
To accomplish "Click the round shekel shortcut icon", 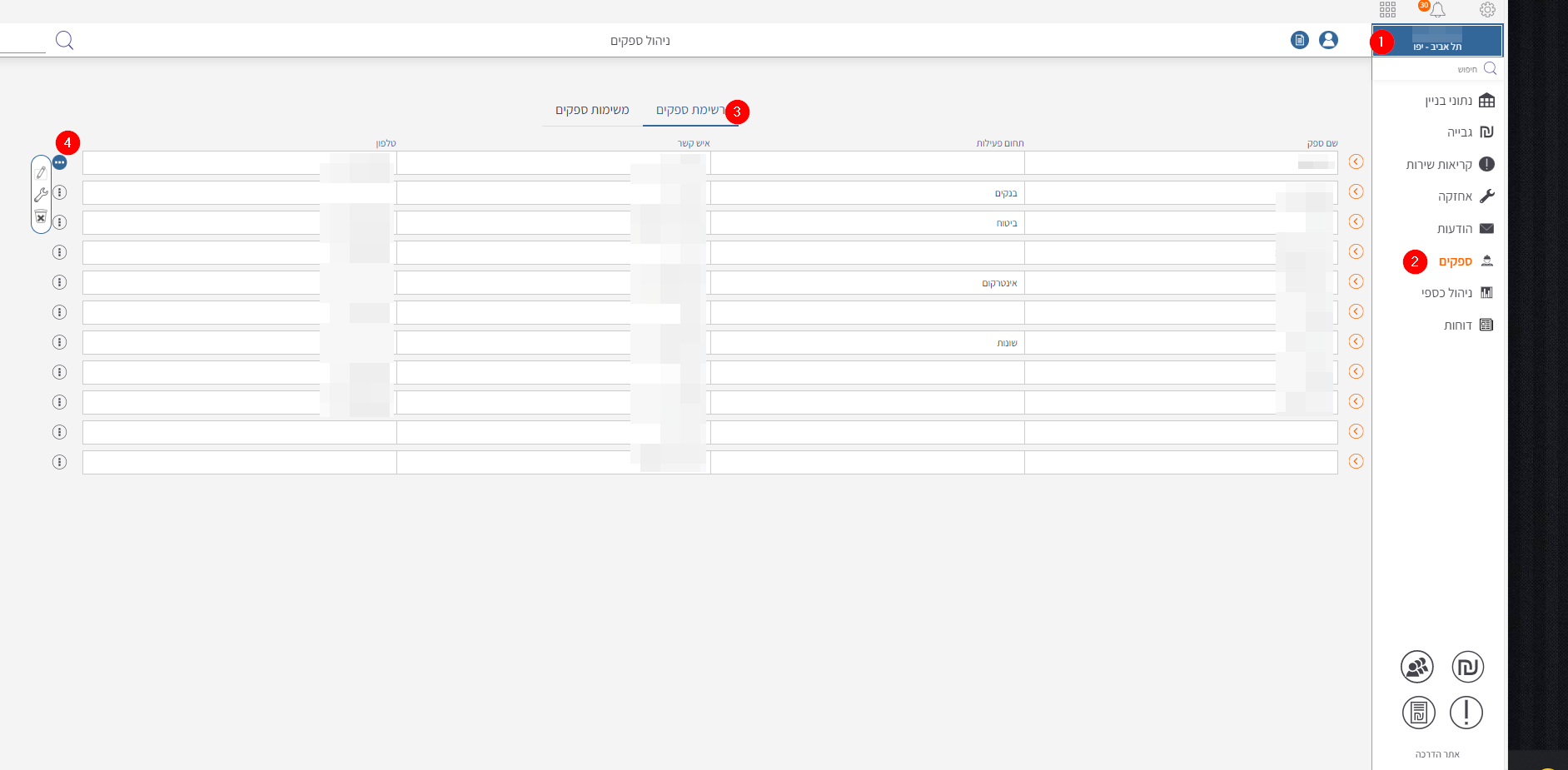I will coord(1467,667).
